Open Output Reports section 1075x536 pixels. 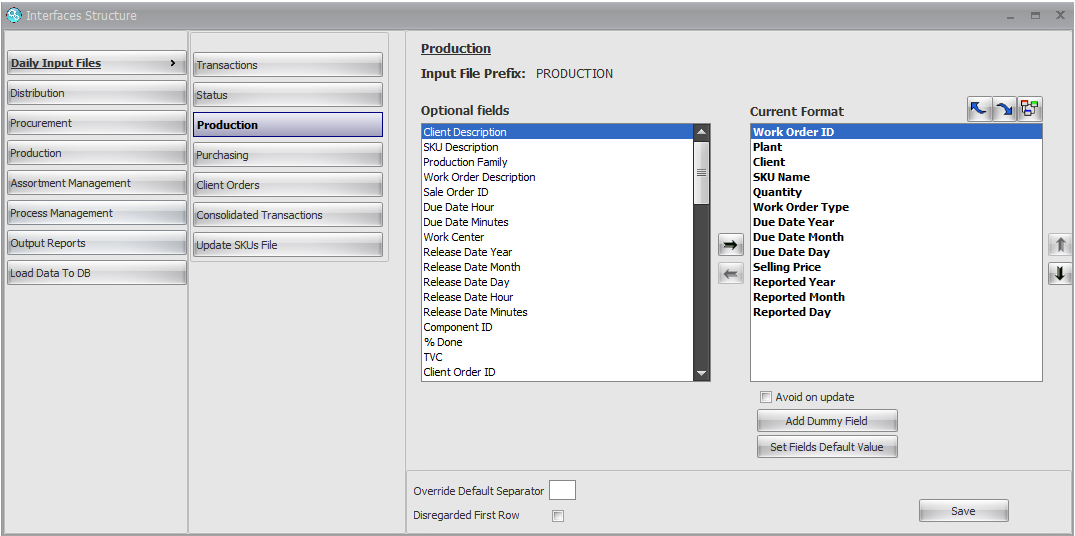pos(97,243)
